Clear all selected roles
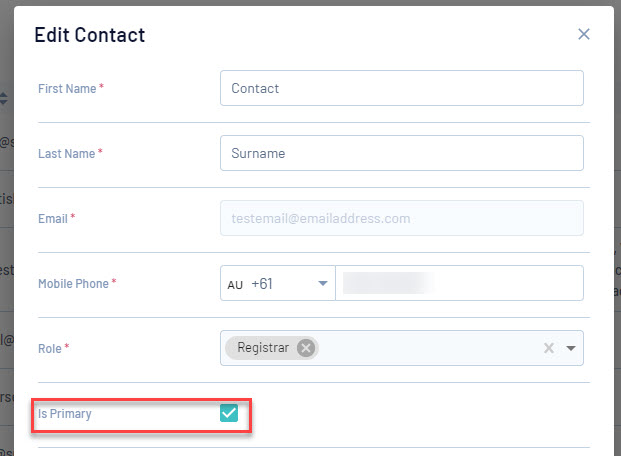621x456 pixels. coord(548,348)
